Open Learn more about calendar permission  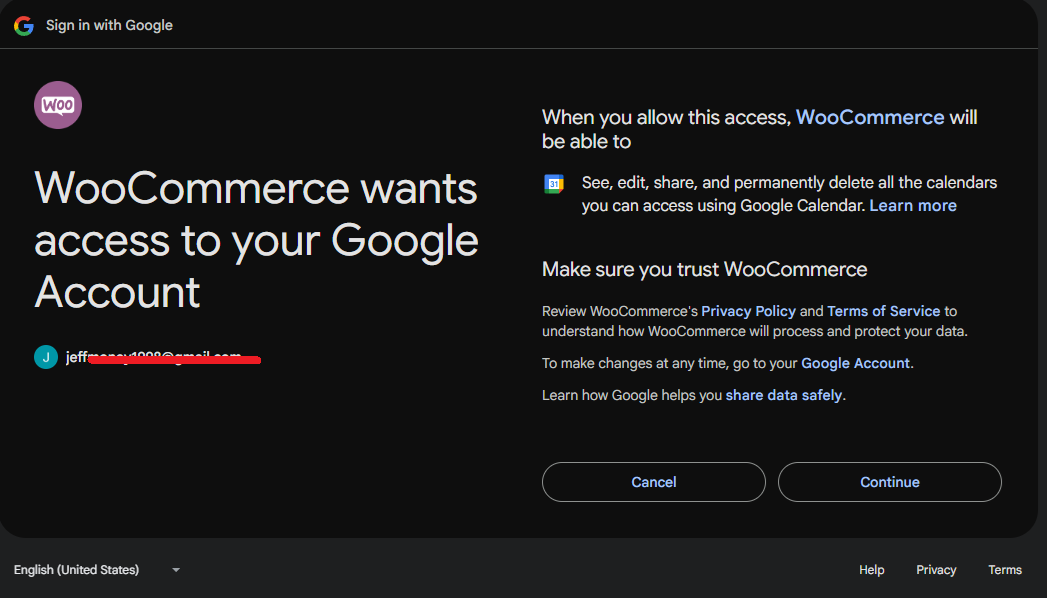coord(913,206)
